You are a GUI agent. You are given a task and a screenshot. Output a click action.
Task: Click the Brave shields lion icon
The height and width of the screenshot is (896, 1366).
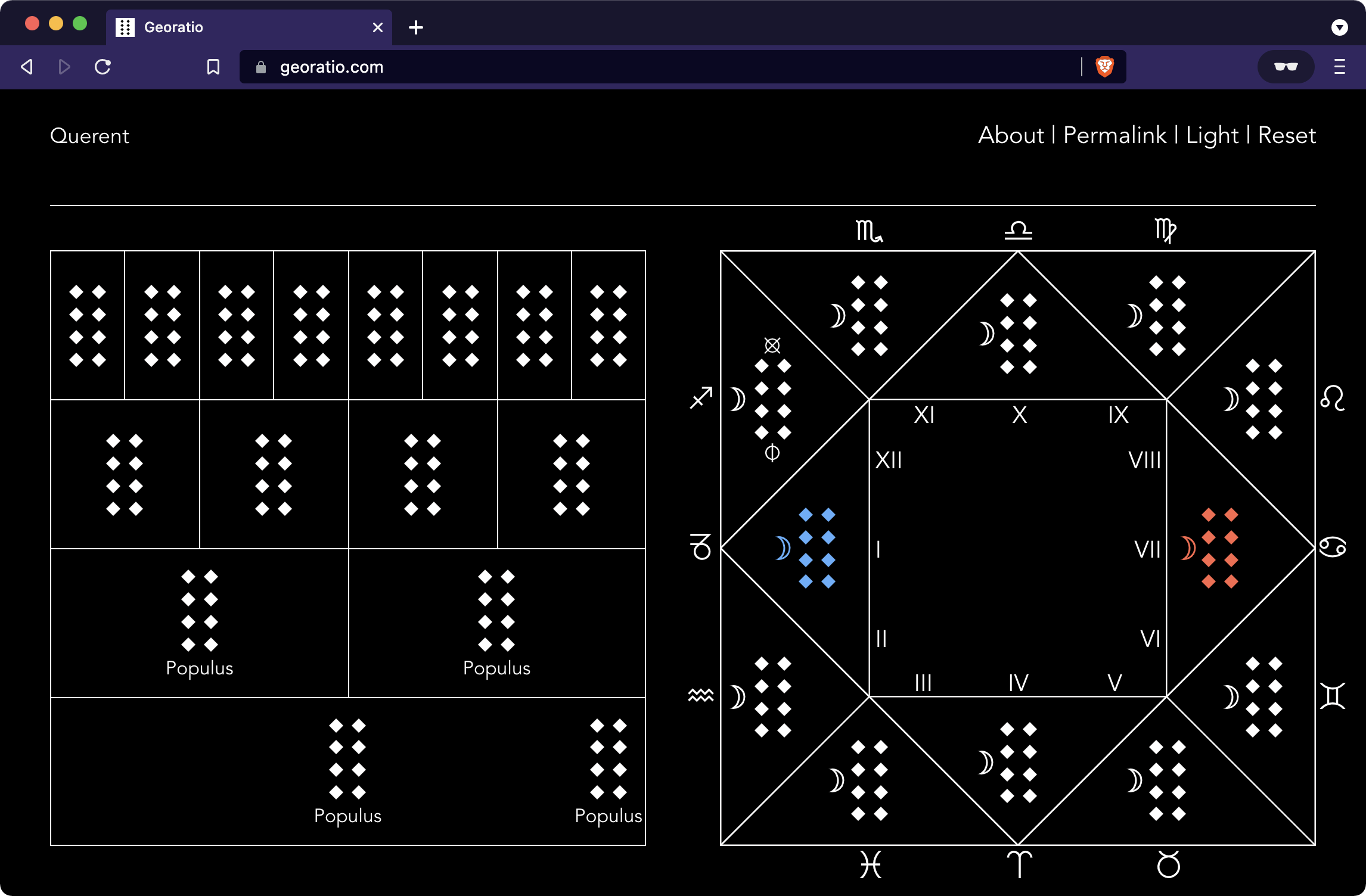[1105, 67]
